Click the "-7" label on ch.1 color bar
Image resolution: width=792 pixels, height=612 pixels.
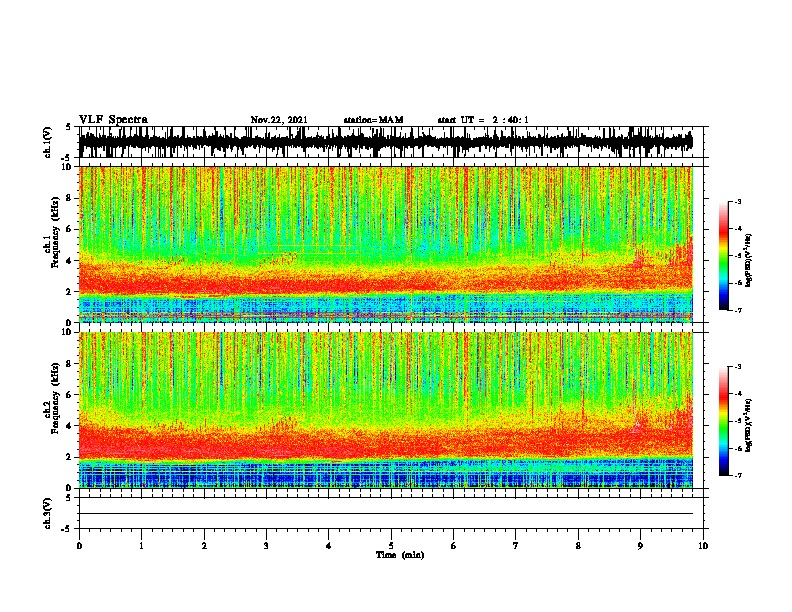(x=737, y=310)
